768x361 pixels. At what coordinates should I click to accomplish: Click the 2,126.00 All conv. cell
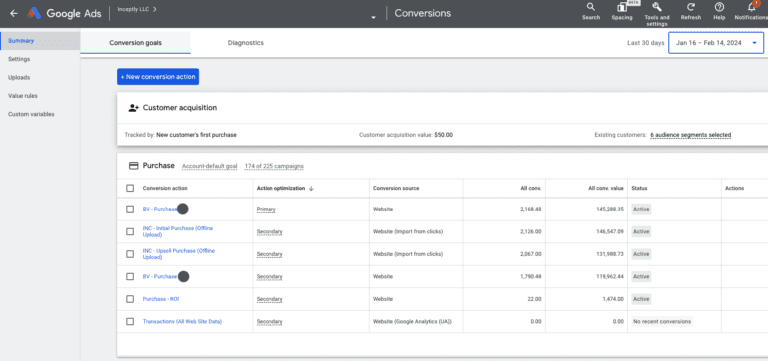(531, 231)
